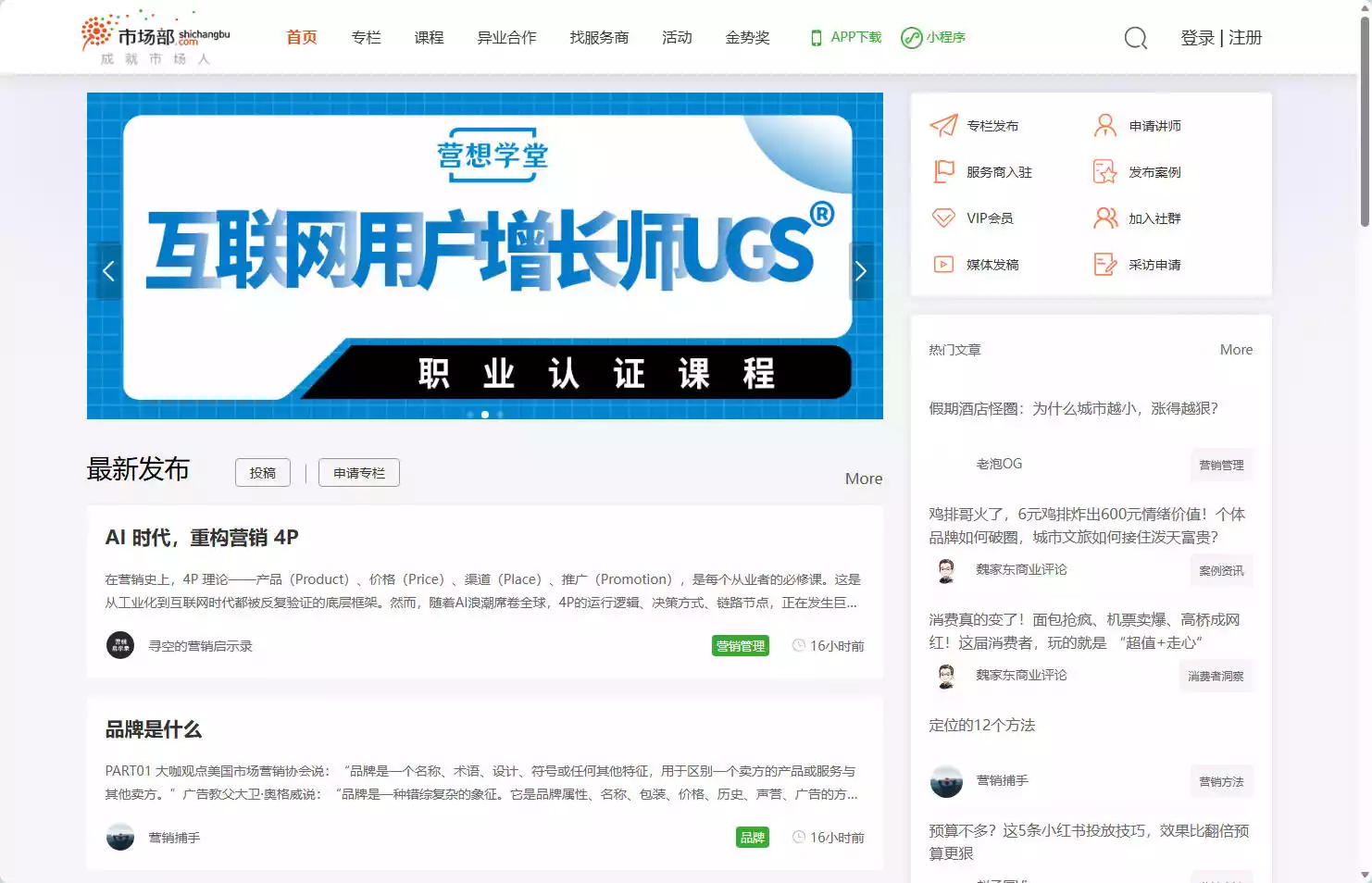Click the 注册 link
The image size is (1372, 883).
(x=1245, y=38)
